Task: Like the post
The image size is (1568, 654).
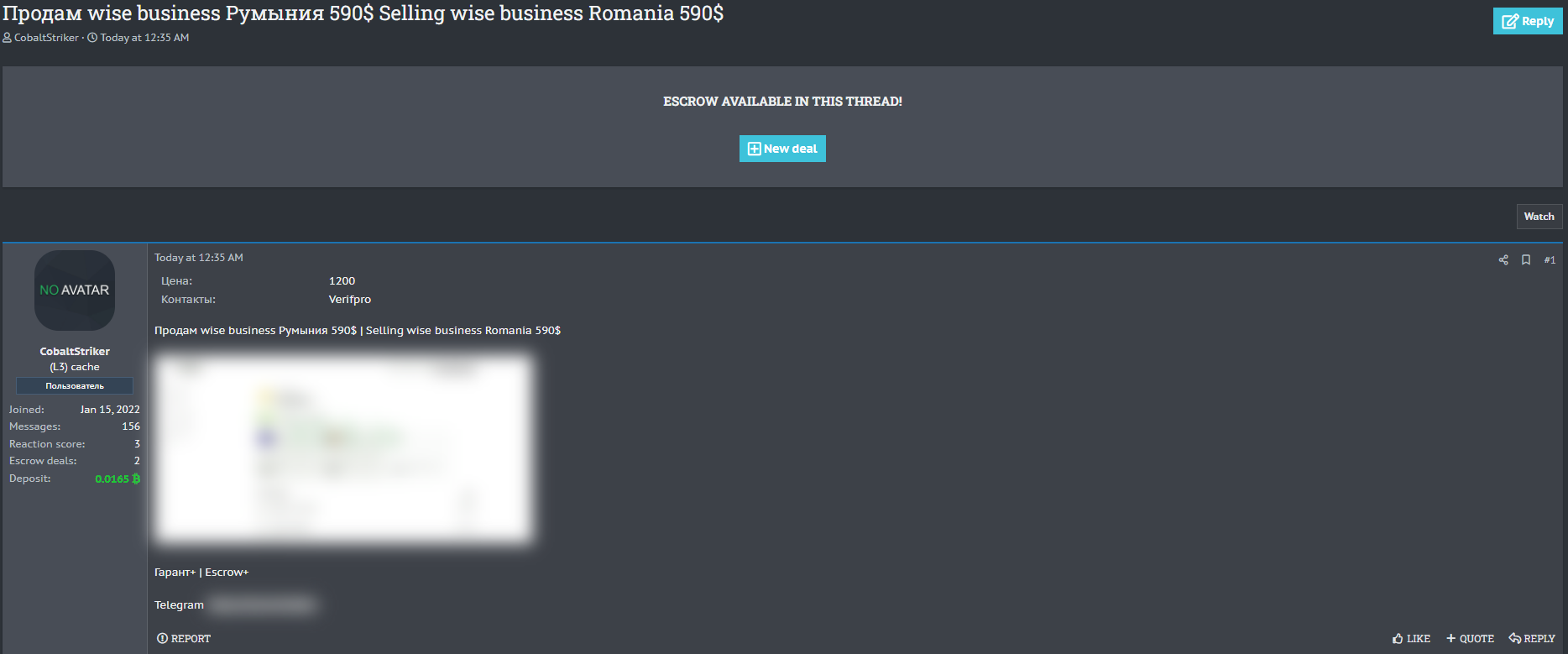Action: (1411, 639)
